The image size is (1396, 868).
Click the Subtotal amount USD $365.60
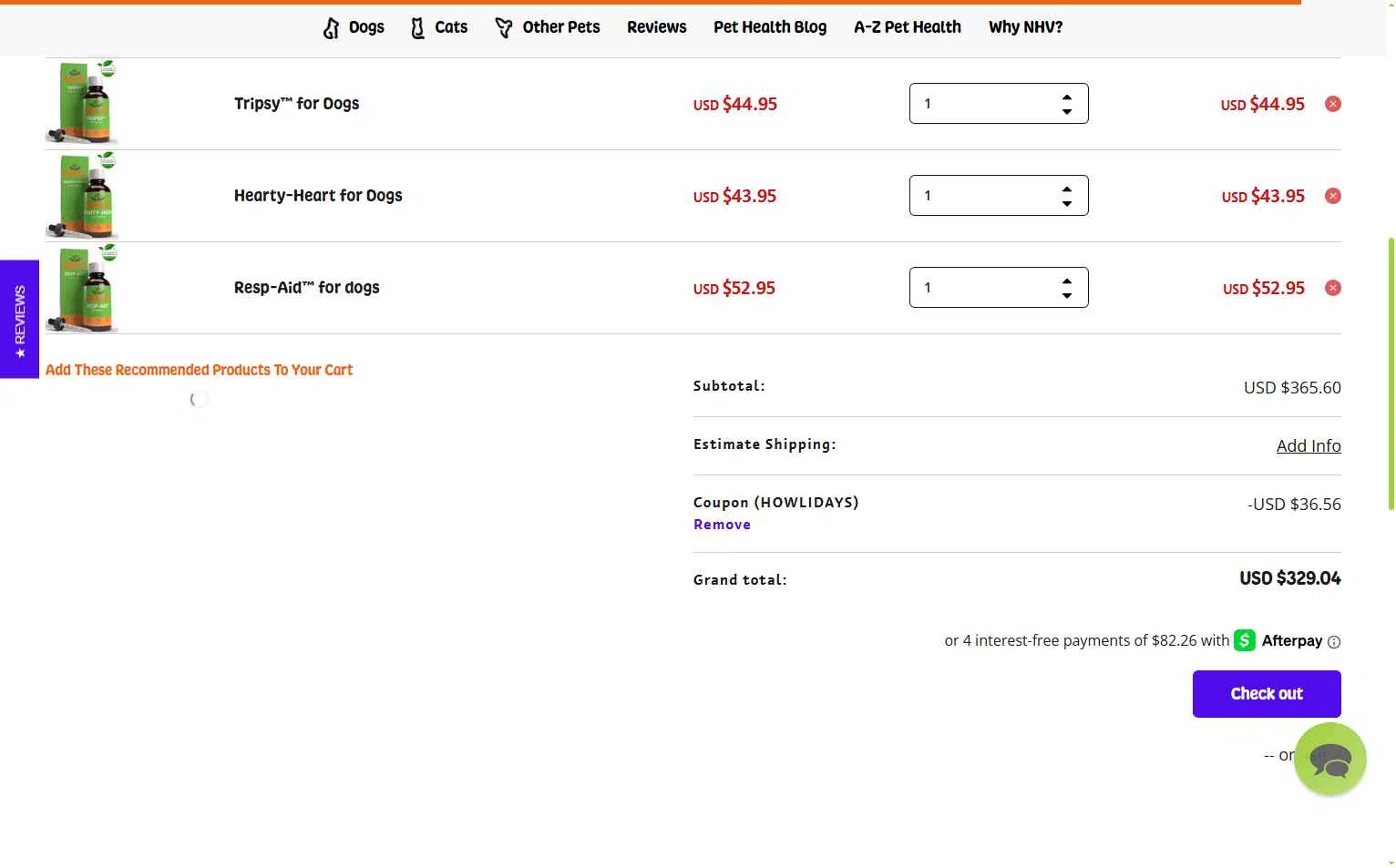pyautogui.click(x=1292, y=387)
